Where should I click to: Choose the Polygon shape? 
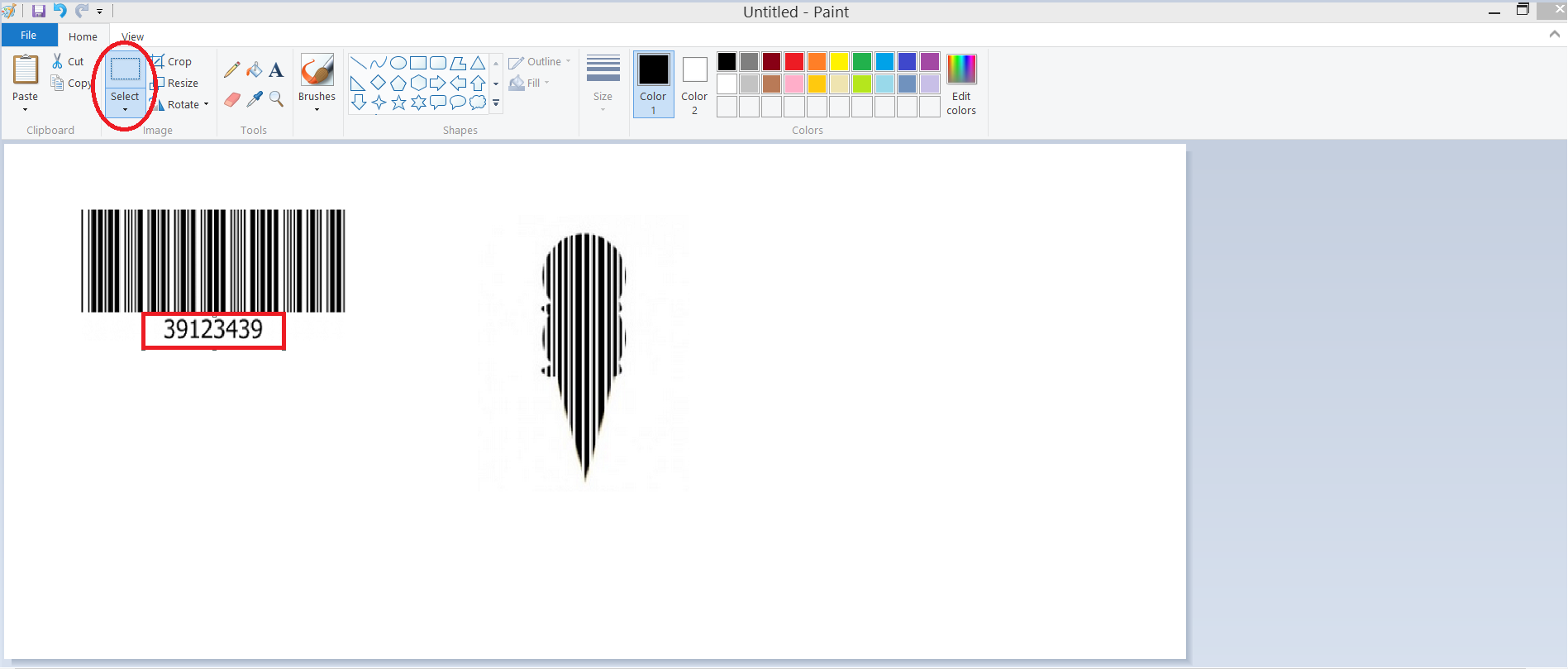click(458, 63)
